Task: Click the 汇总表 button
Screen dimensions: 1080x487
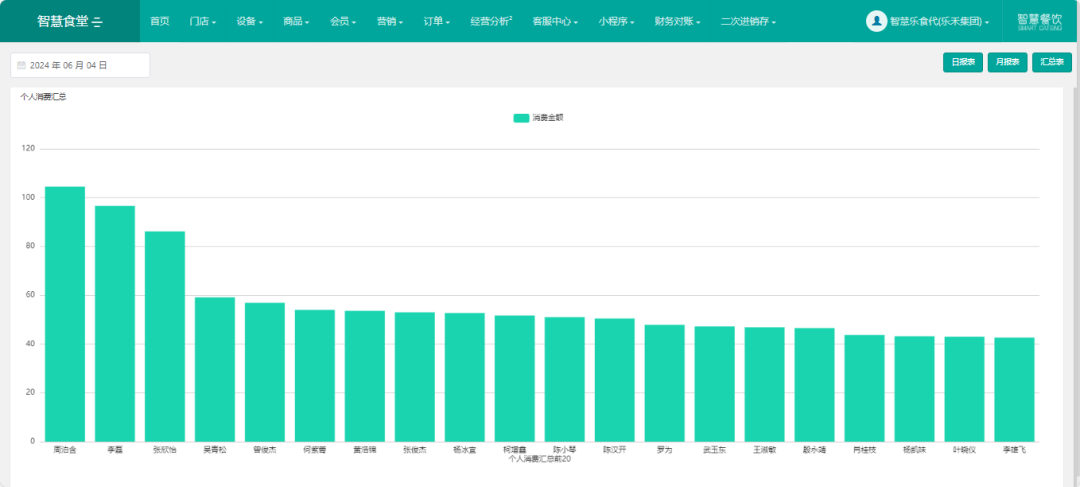Action: (1052, 62)
